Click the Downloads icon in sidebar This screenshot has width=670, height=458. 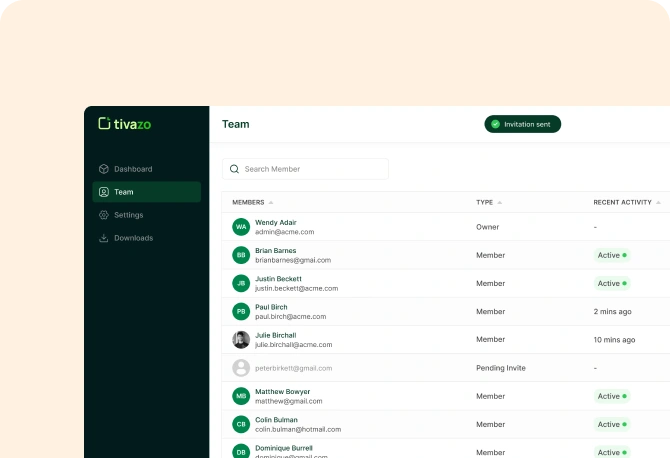tap(104, 238)
